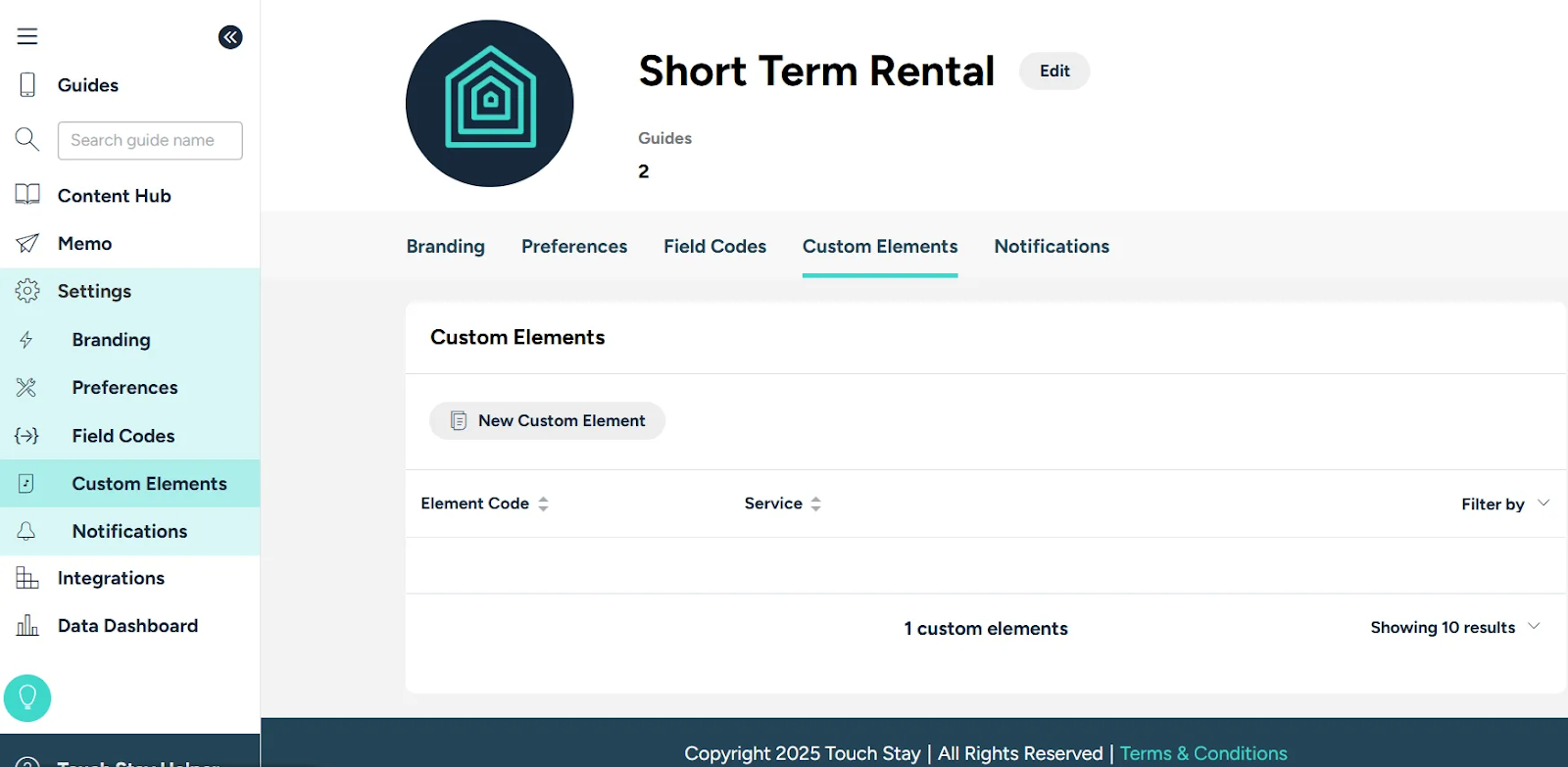Viewport: 1568px width, 767px height.
Task: Click the Branding lightning bolt icon
Action: coord(26,340)
